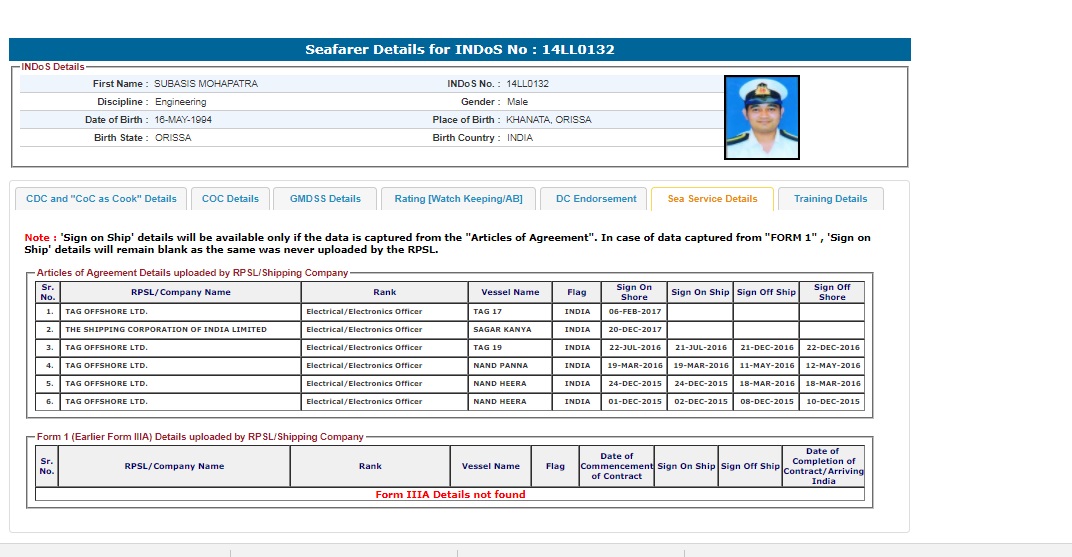1072x557 pixels.
Task: Click the SAGAR KANYA vessel name cell
Action: point(510,330)
